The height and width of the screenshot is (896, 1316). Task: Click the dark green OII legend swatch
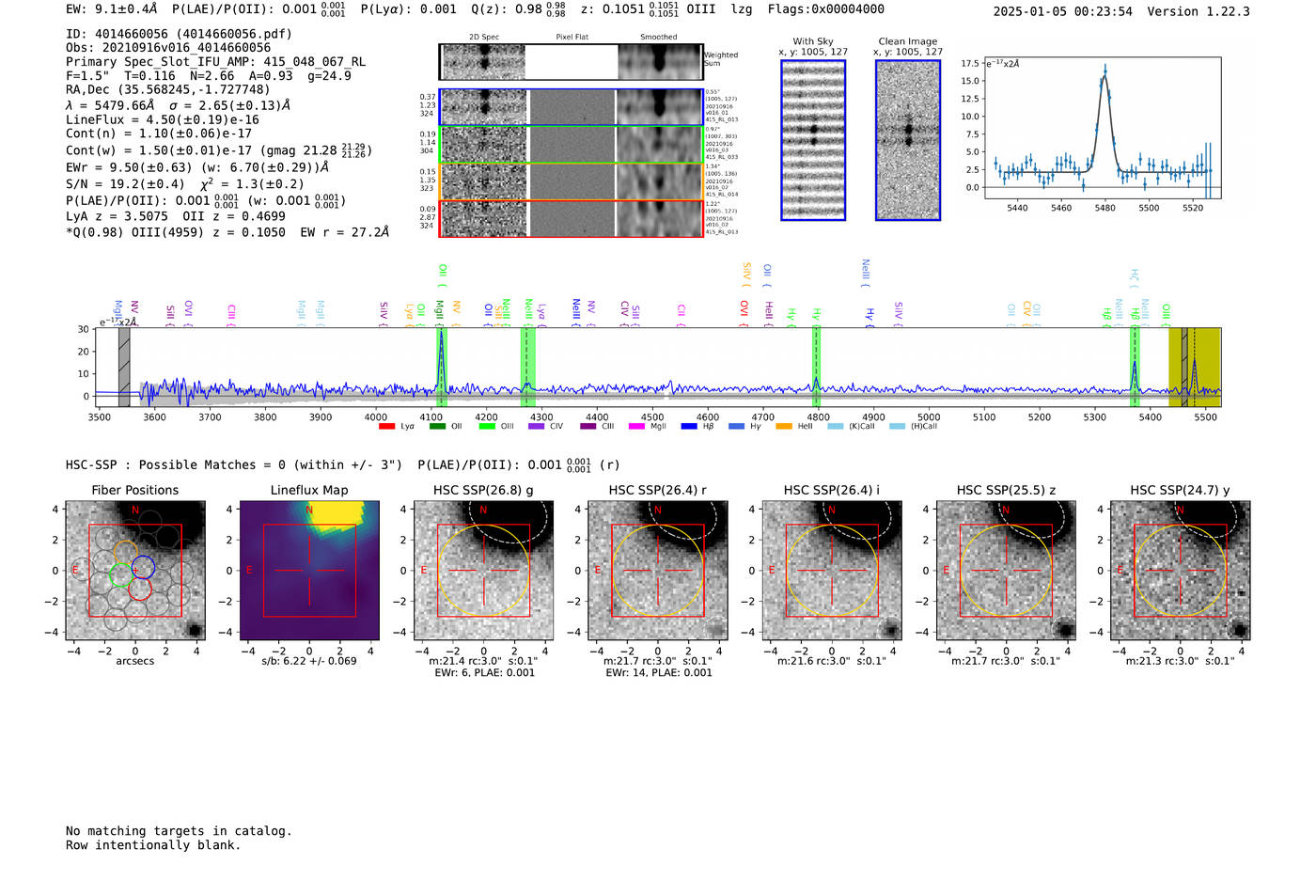pyautogui.click(x=436, y=427)
